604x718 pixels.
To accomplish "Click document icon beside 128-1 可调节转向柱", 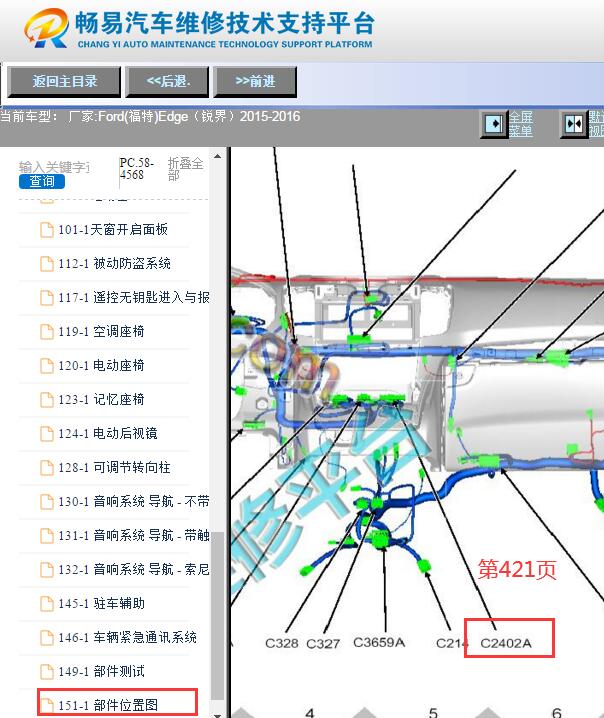I will point(47,468).
